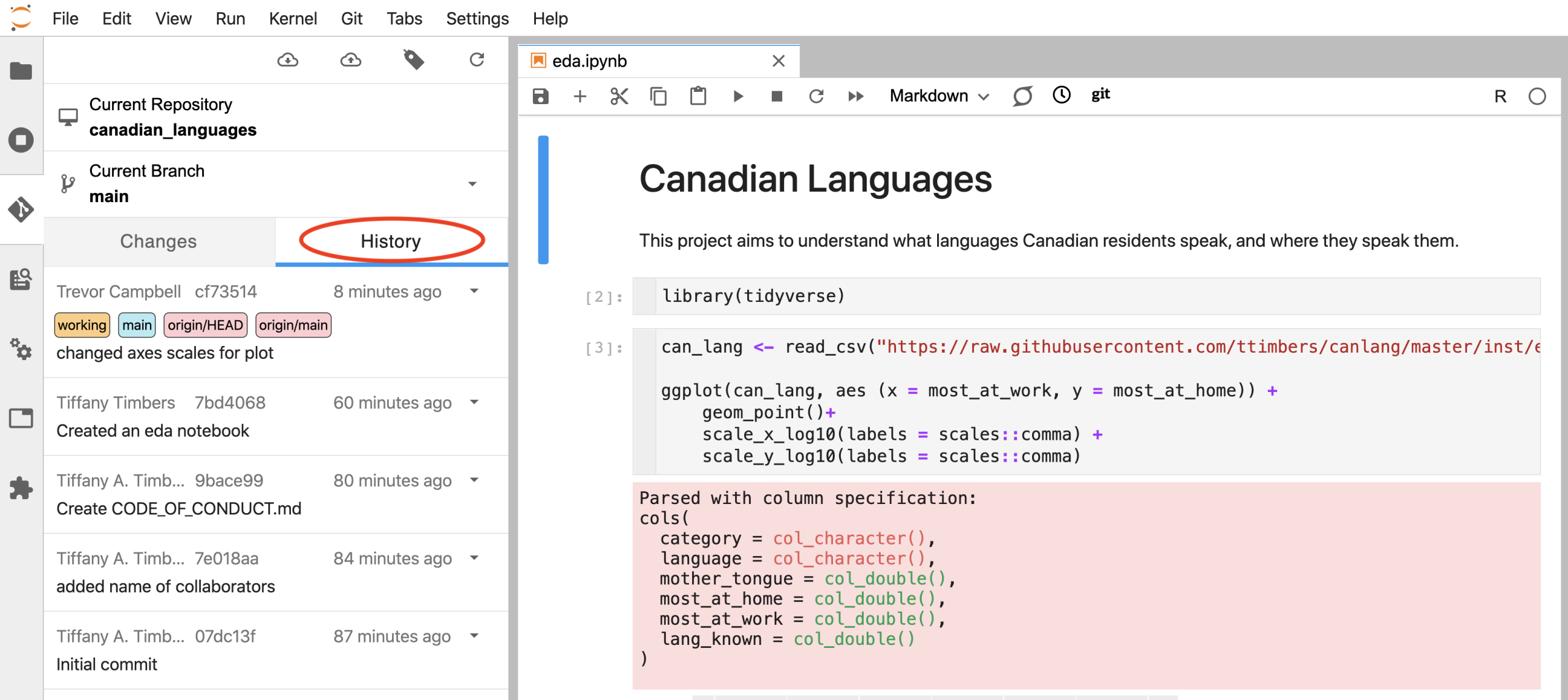Click the git push (cloud upload) icon
The height and width of the screenshot is (700, 1568).
pyautogui.click(x=351, y=60)
